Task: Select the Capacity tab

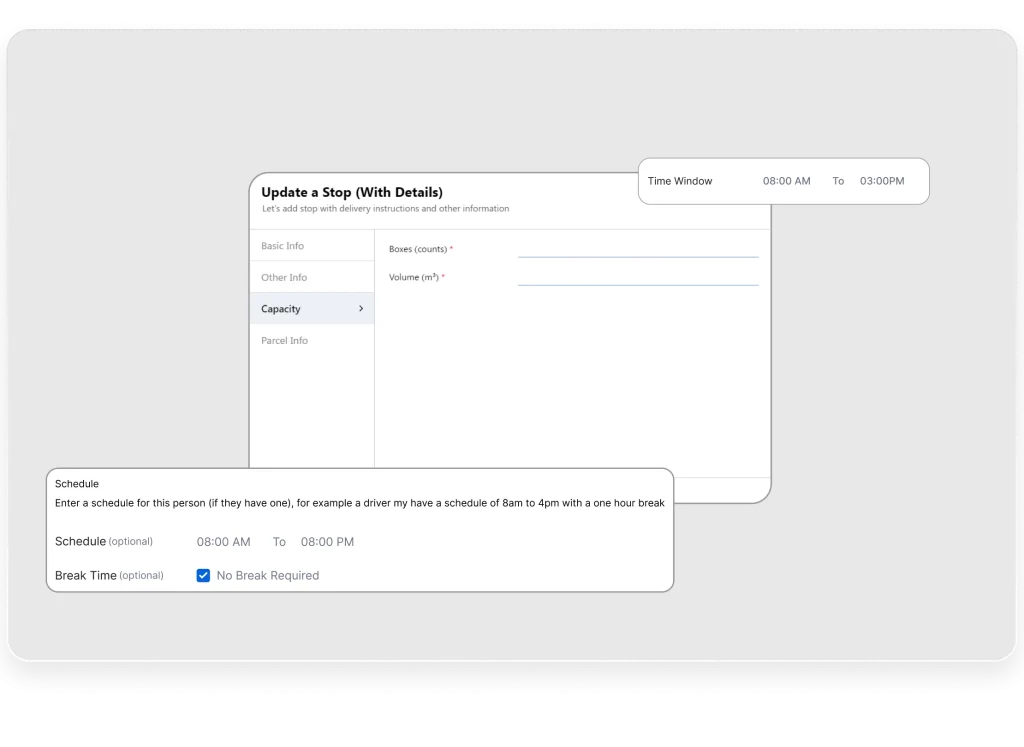Action: point(312,309)
